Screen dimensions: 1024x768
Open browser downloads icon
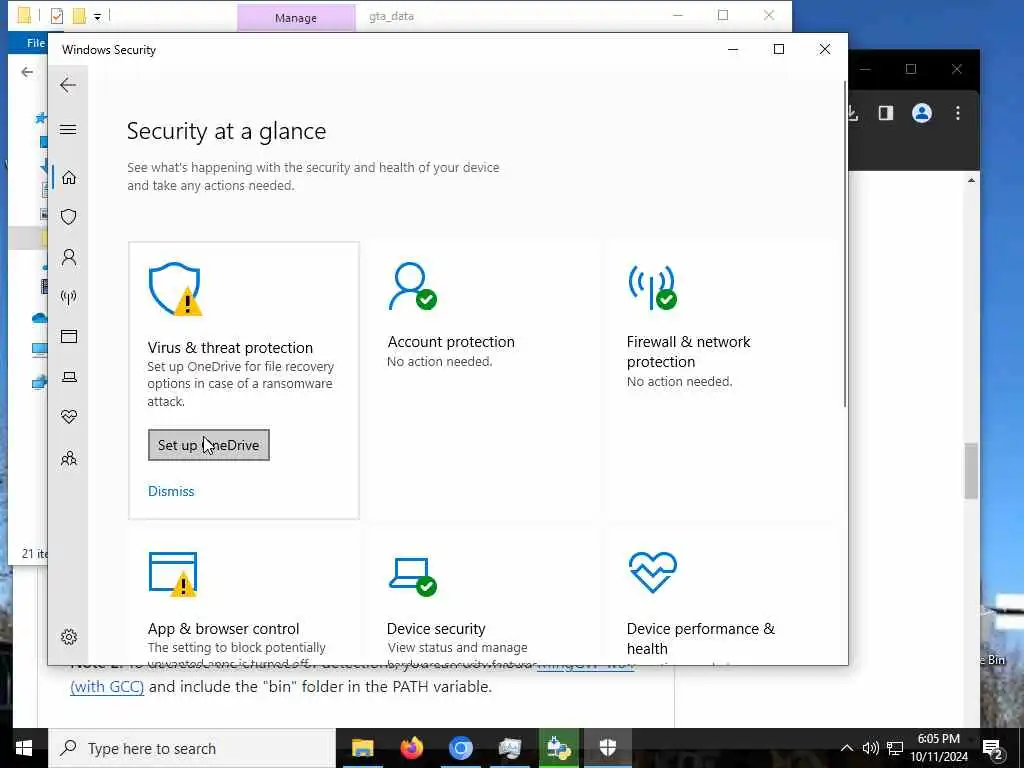coord(853,113)
